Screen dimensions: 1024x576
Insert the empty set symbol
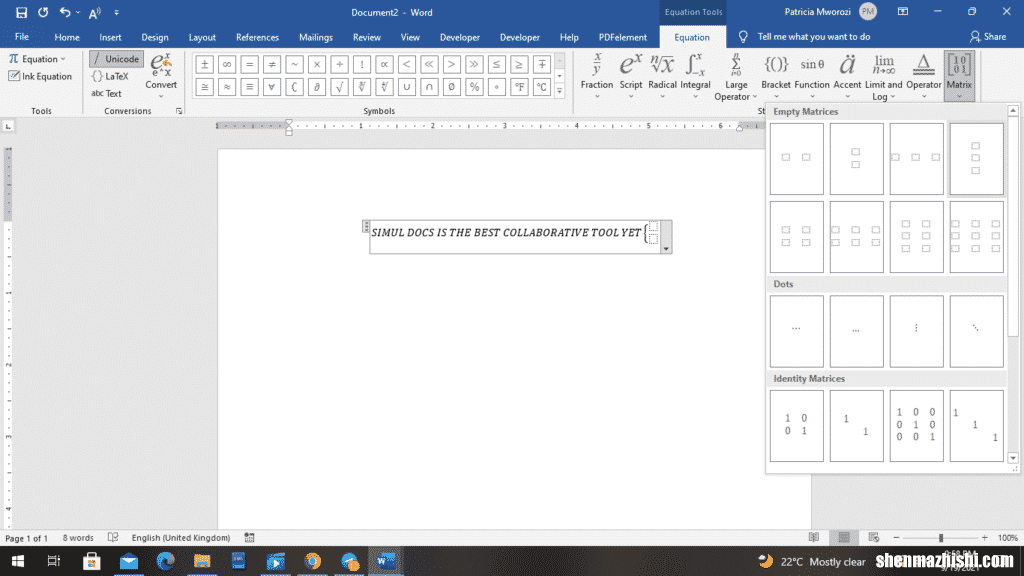(x=451, y=87)
